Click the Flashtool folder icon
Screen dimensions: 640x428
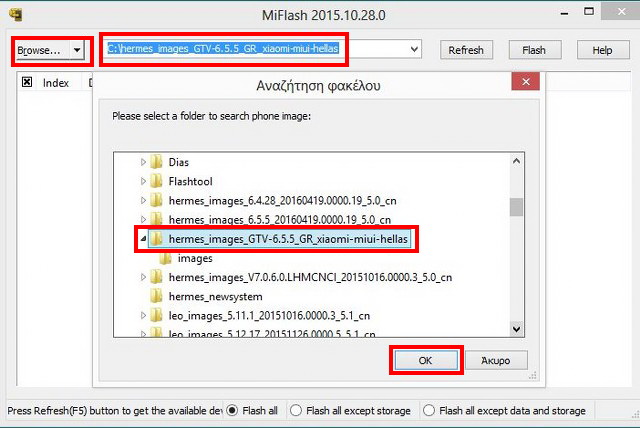(156, 181)
